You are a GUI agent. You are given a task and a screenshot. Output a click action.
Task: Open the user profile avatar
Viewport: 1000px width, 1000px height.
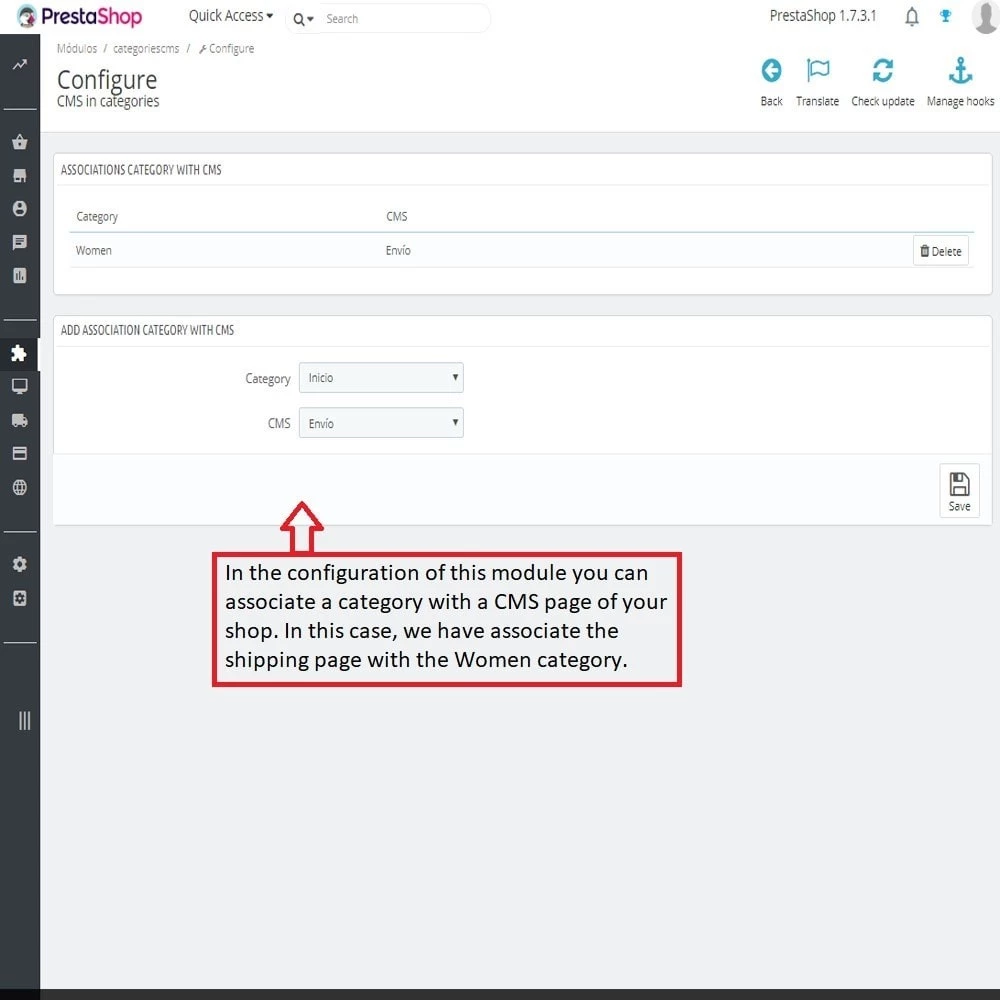[x=985, y=17]
